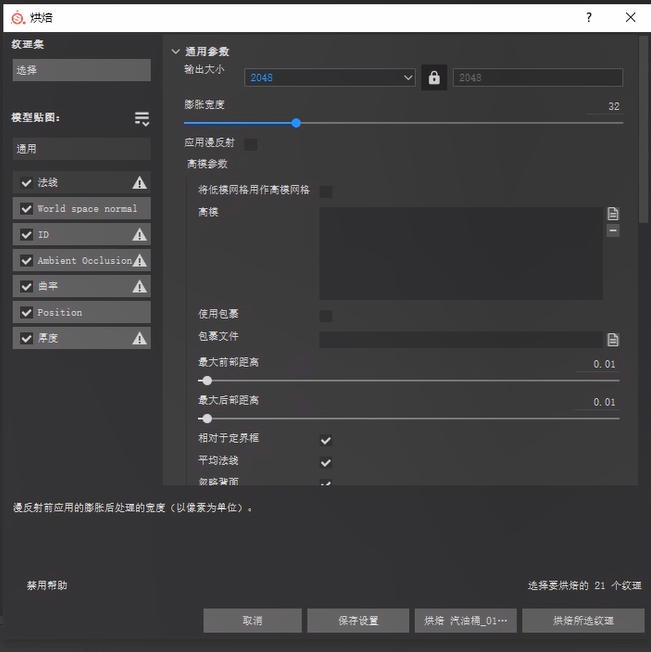Click warning icon on 法线 map row

tap(140, 183)
